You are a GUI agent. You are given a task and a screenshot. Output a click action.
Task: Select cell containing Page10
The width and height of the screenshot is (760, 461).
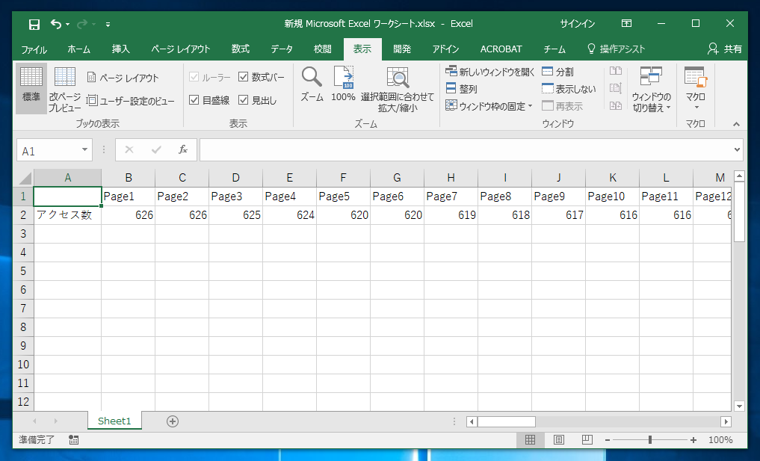(612, 196)
